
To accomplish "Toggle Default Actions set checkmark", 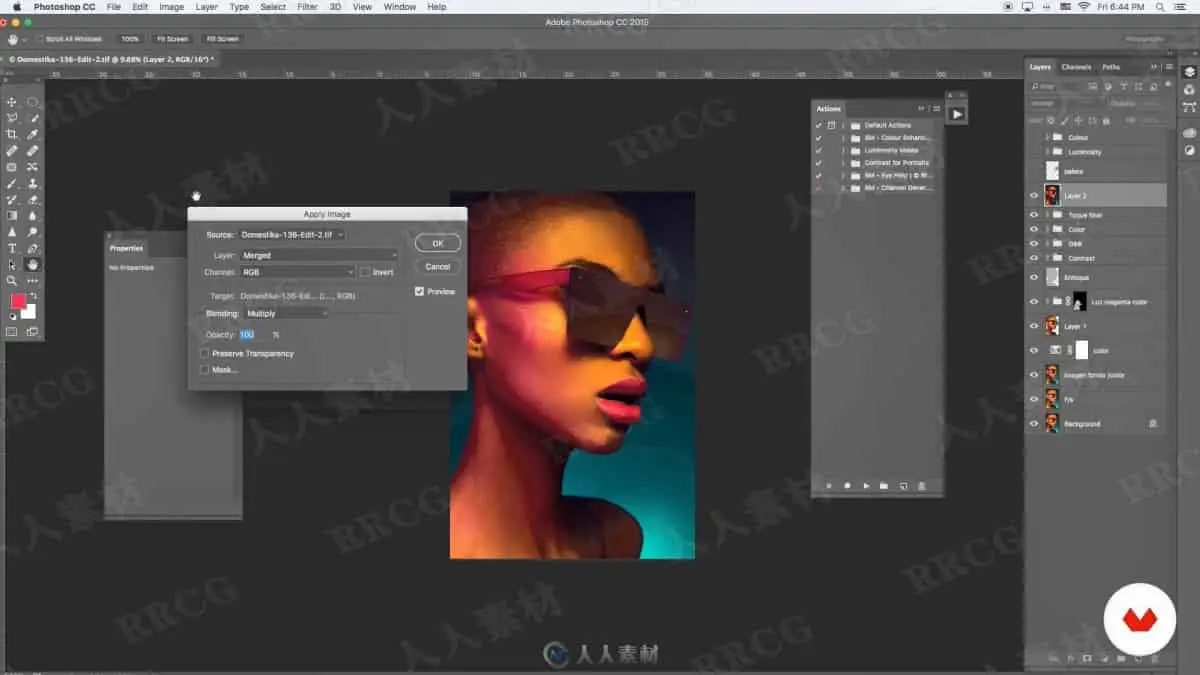I will [x=819, y=125].
